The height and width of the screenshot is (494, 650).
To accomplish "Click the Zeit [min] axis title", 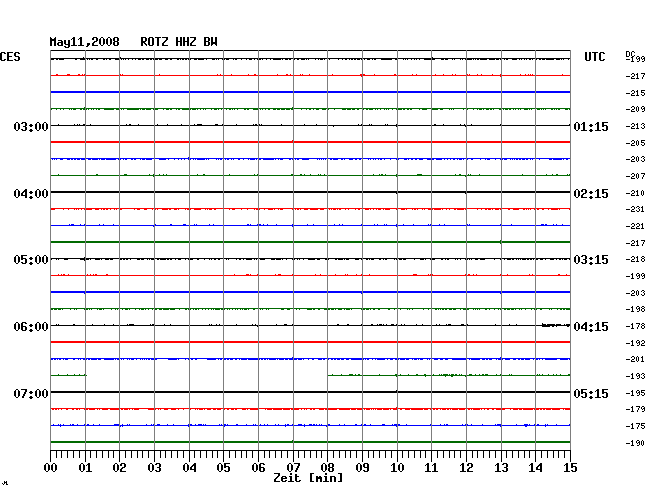I will (x=308, y=478).
